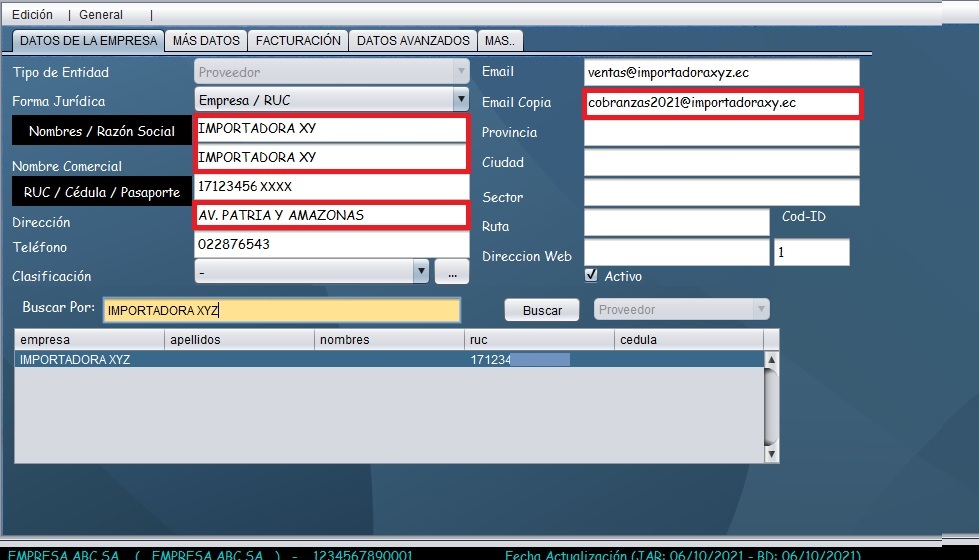
Task: Click the ruc column header
Action: pos(538,340)
